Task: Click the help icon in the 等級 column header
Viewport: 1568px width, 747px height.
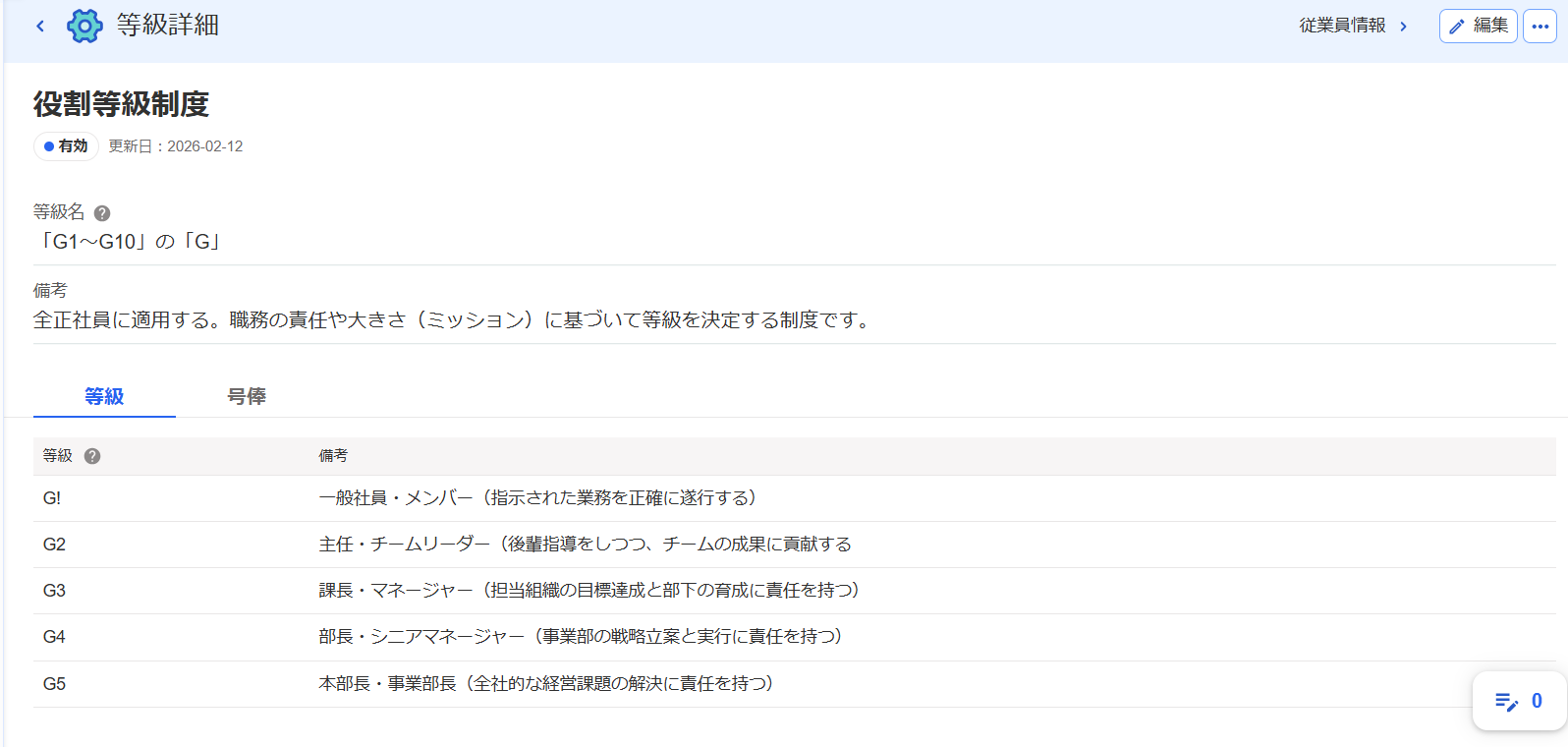Action: tap(92, 456)
